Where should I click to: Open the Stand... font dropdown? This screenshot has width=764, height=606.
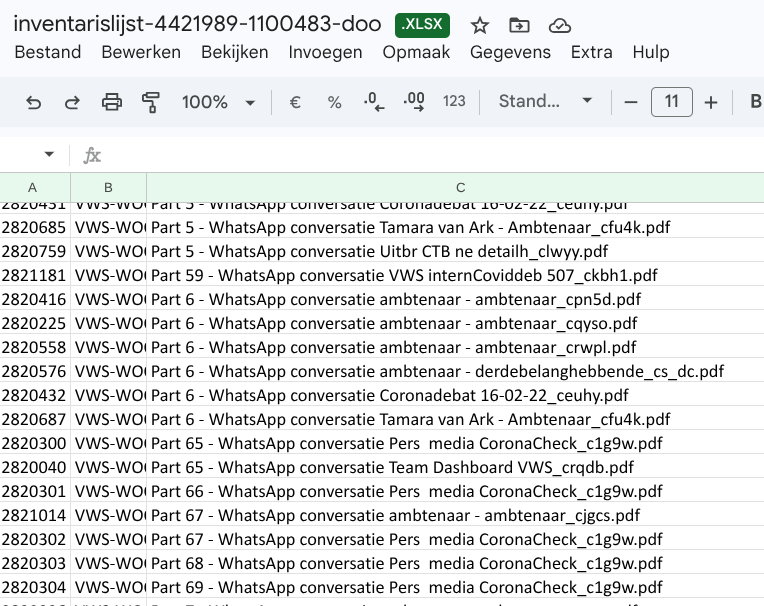545,101
